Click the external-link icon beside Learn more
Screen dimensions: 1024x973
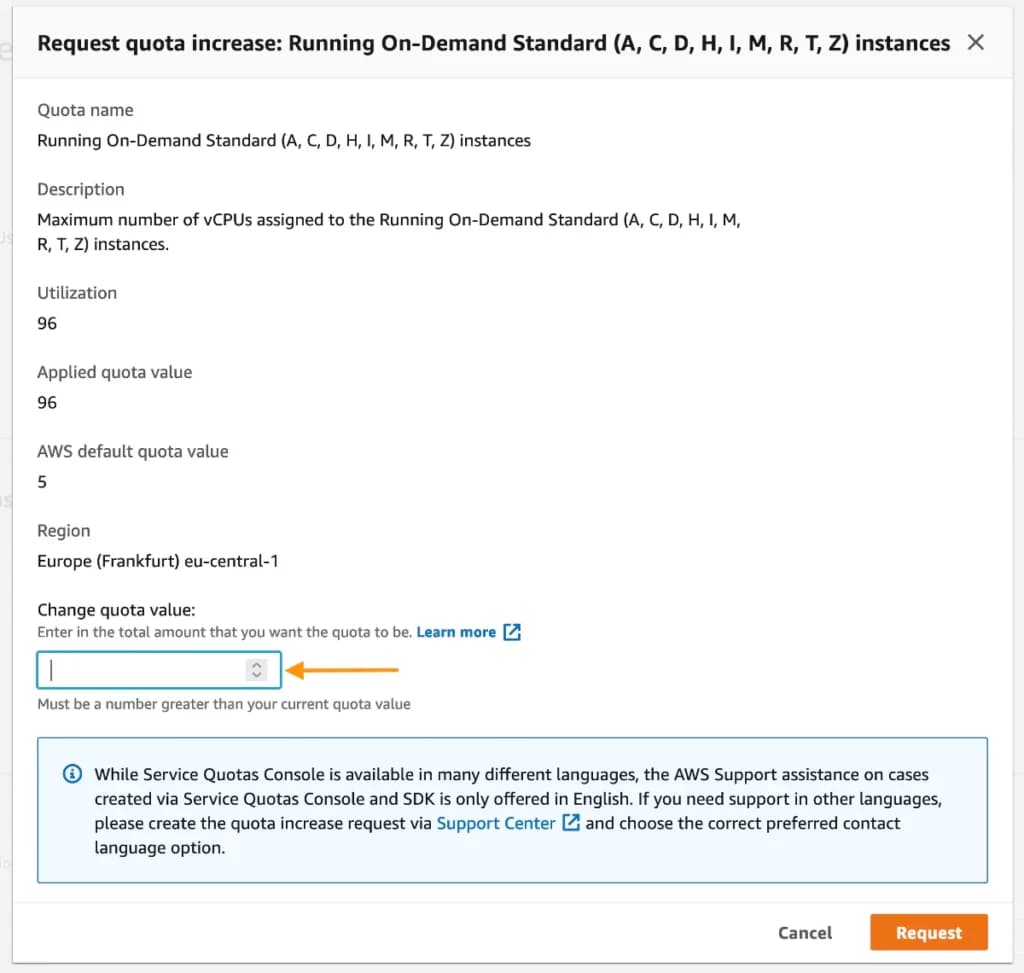click(x=513, y=631)
